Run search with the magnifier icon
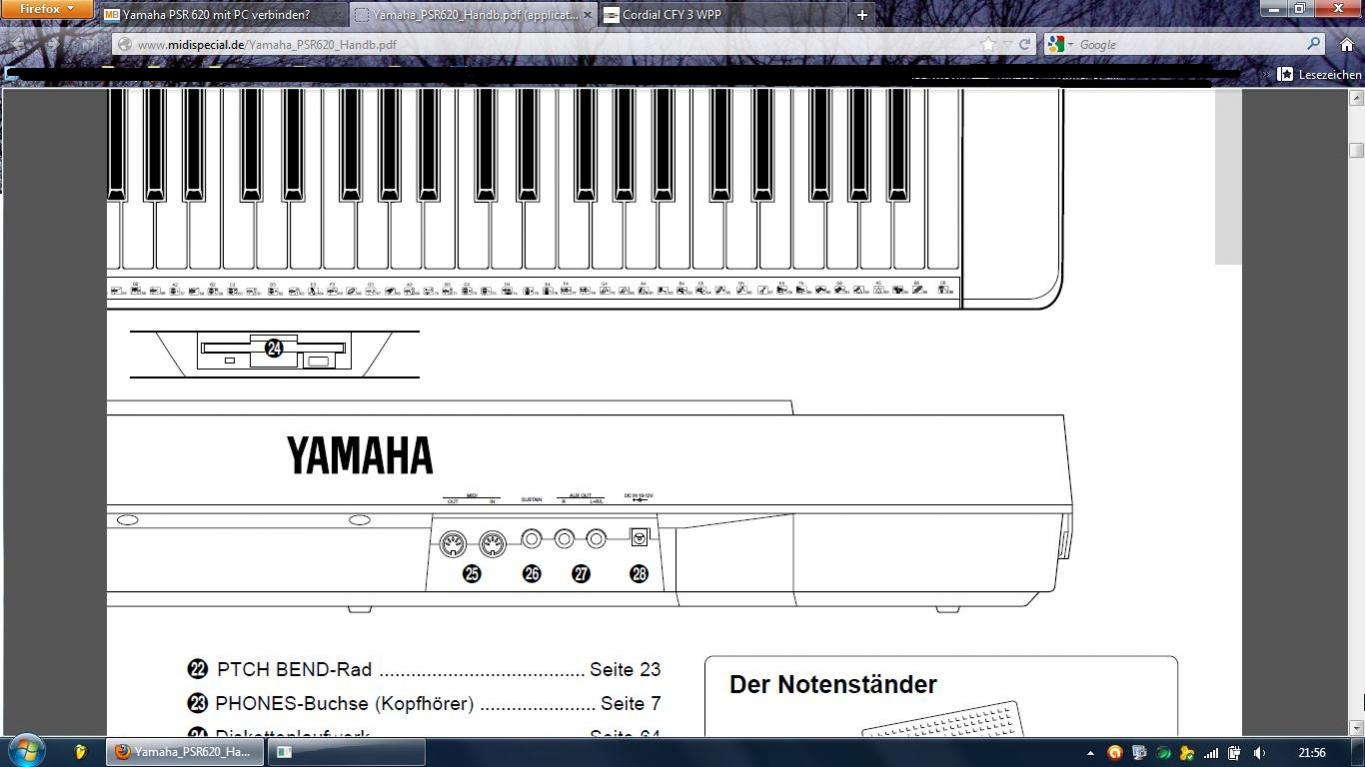The width and height of the screenshot is (1365, 767). [x=1314, y=44]
